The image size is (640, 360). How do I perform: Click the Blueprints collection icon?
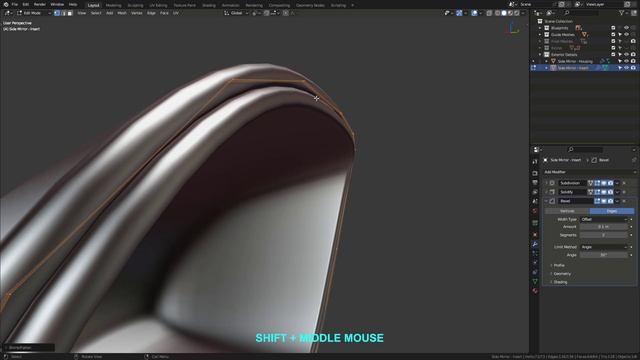(547, 28)
